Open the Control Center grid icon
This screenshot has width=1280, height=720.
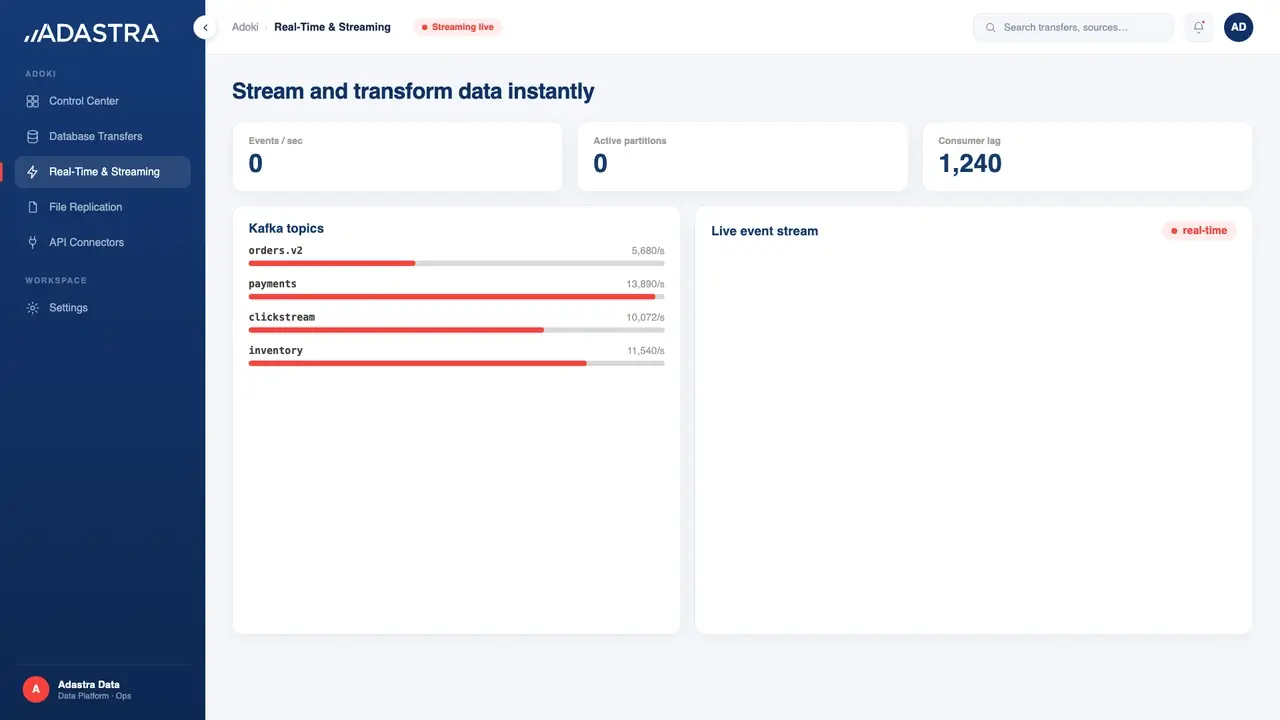[32, 101]
